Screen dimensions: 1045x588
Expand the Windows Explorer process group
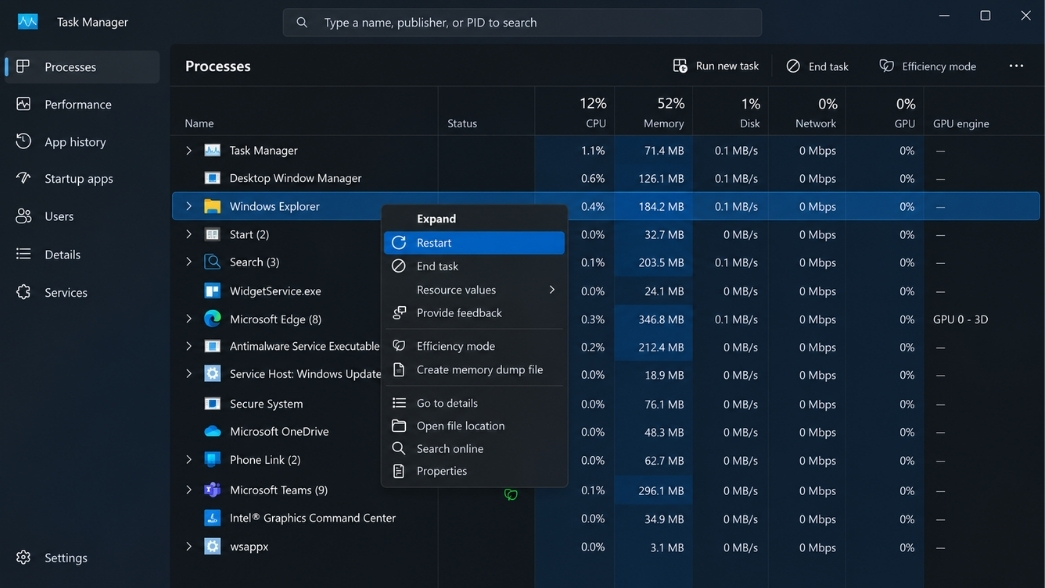[x=189, y=206]
